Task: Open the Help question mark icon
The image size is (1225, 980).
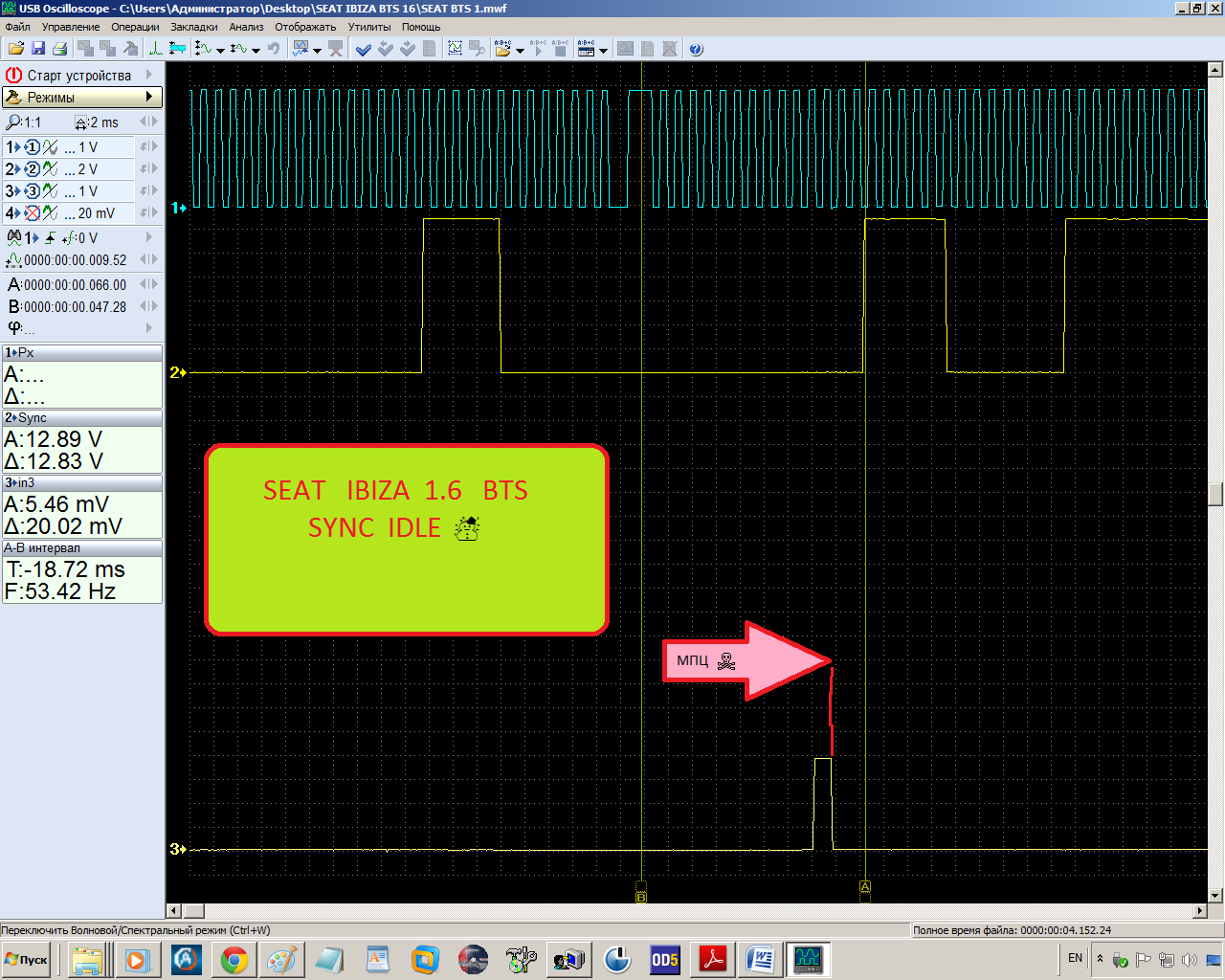Action: pyautogui.click(x=696, y=49)
